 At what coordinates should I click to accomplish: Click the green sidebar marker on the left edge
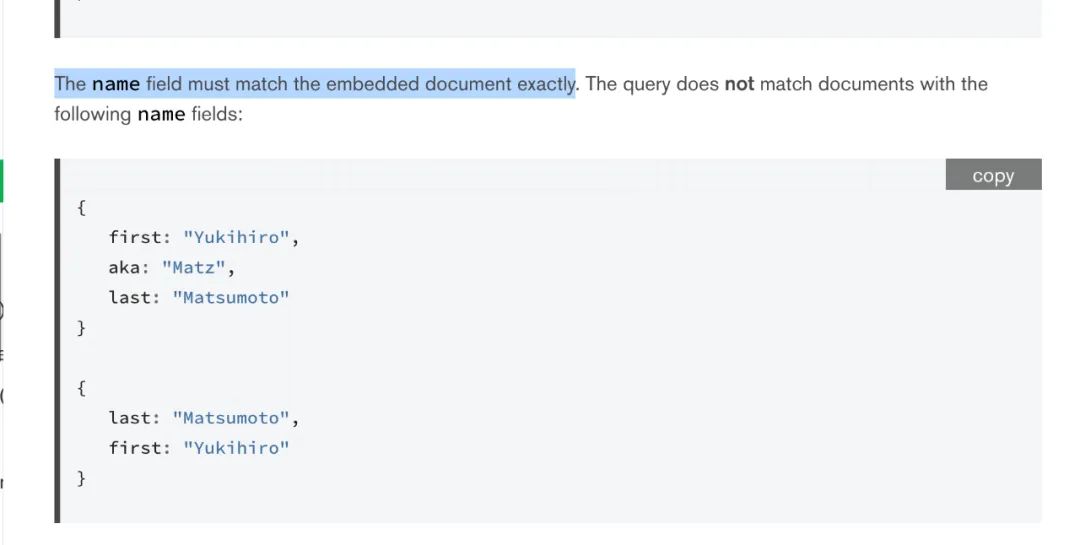pyautogui.click(x=2, y=180)
